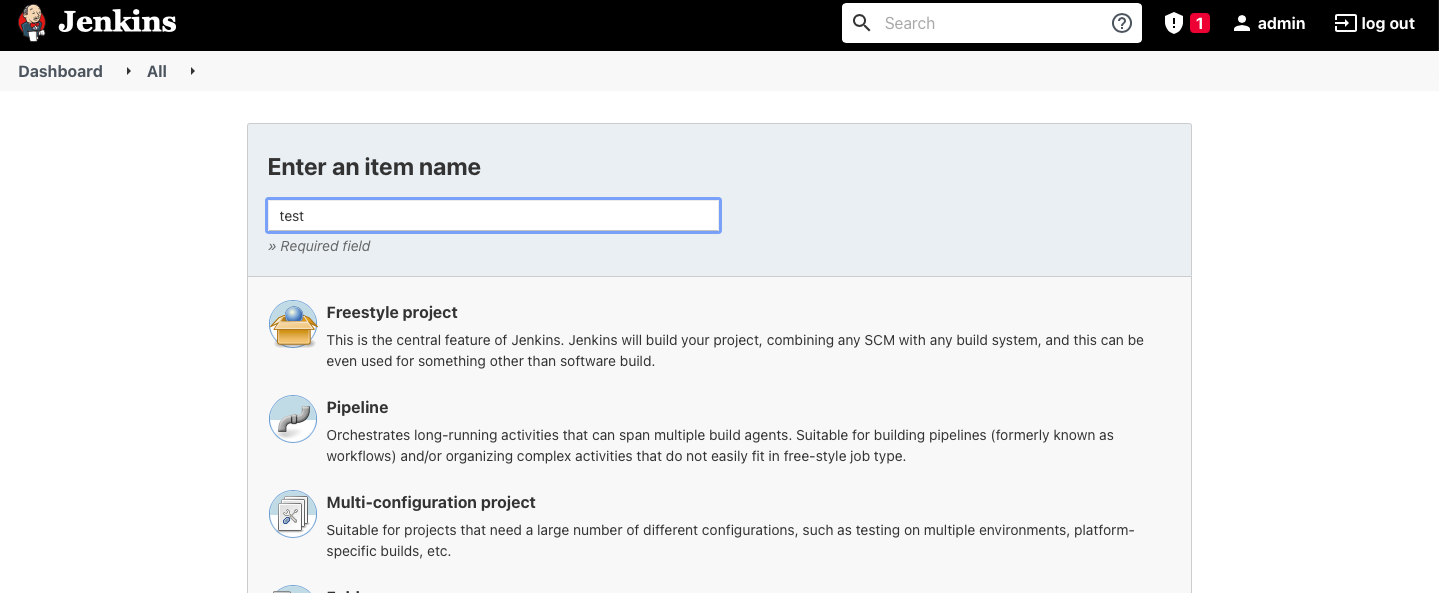1439x593 pixels.
Task: Click the search magnifier icon
Action: [861, 22]
